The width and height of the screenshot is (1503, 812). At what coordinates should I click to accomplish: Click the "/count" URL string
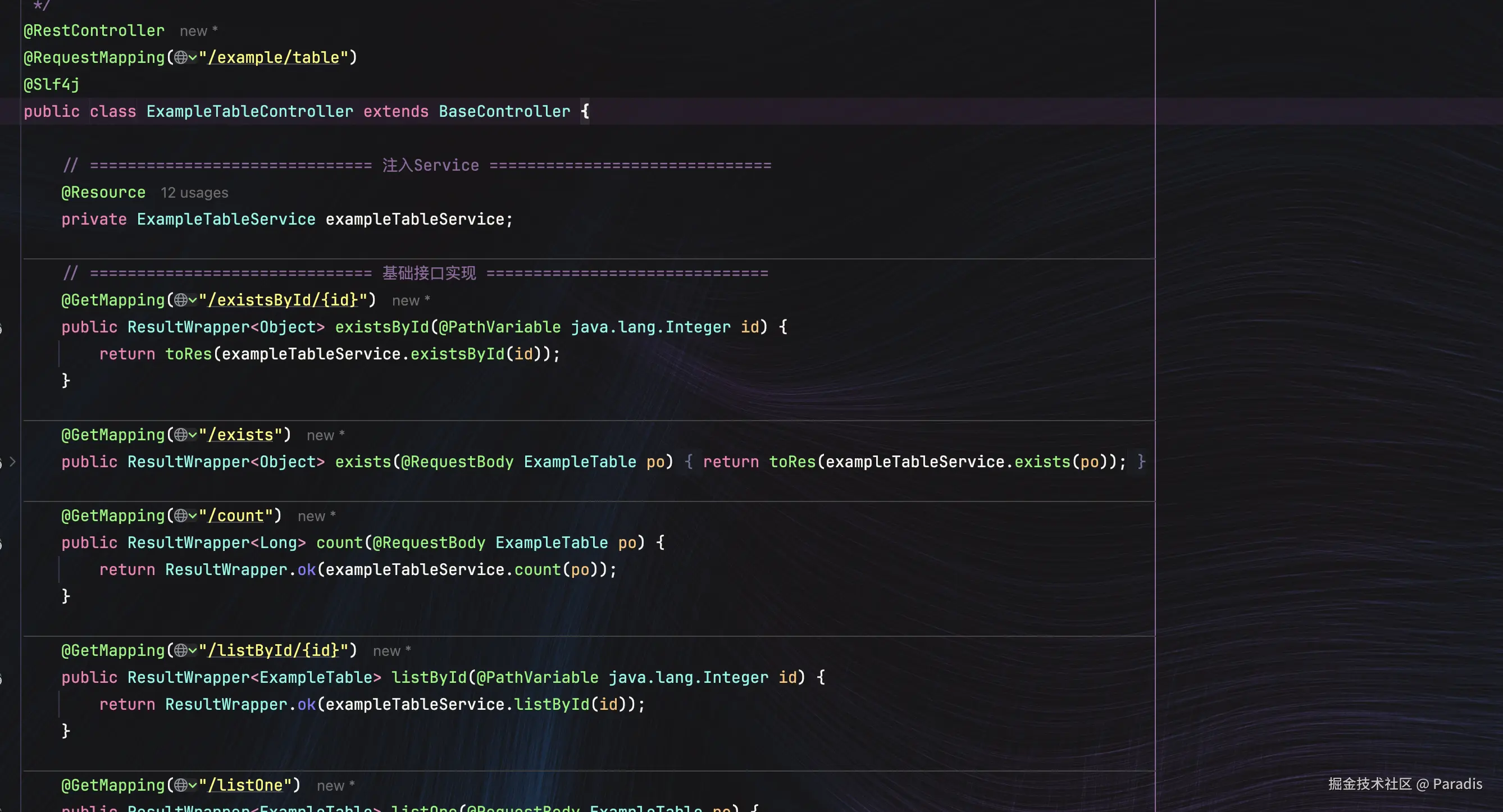pyautogui.click(x=236, y=516)
